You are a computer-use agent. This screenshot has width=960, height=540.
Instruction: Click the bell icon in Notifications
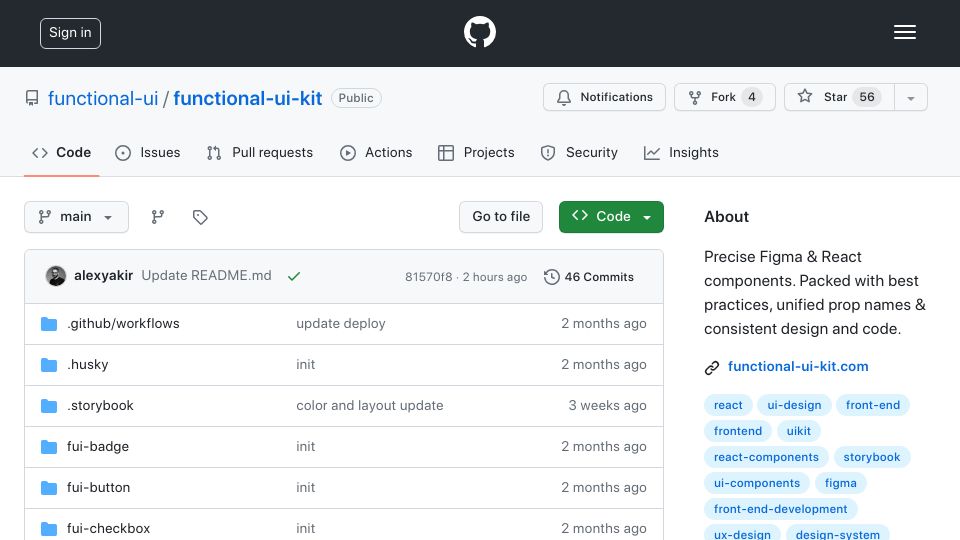tap(564, 97)
